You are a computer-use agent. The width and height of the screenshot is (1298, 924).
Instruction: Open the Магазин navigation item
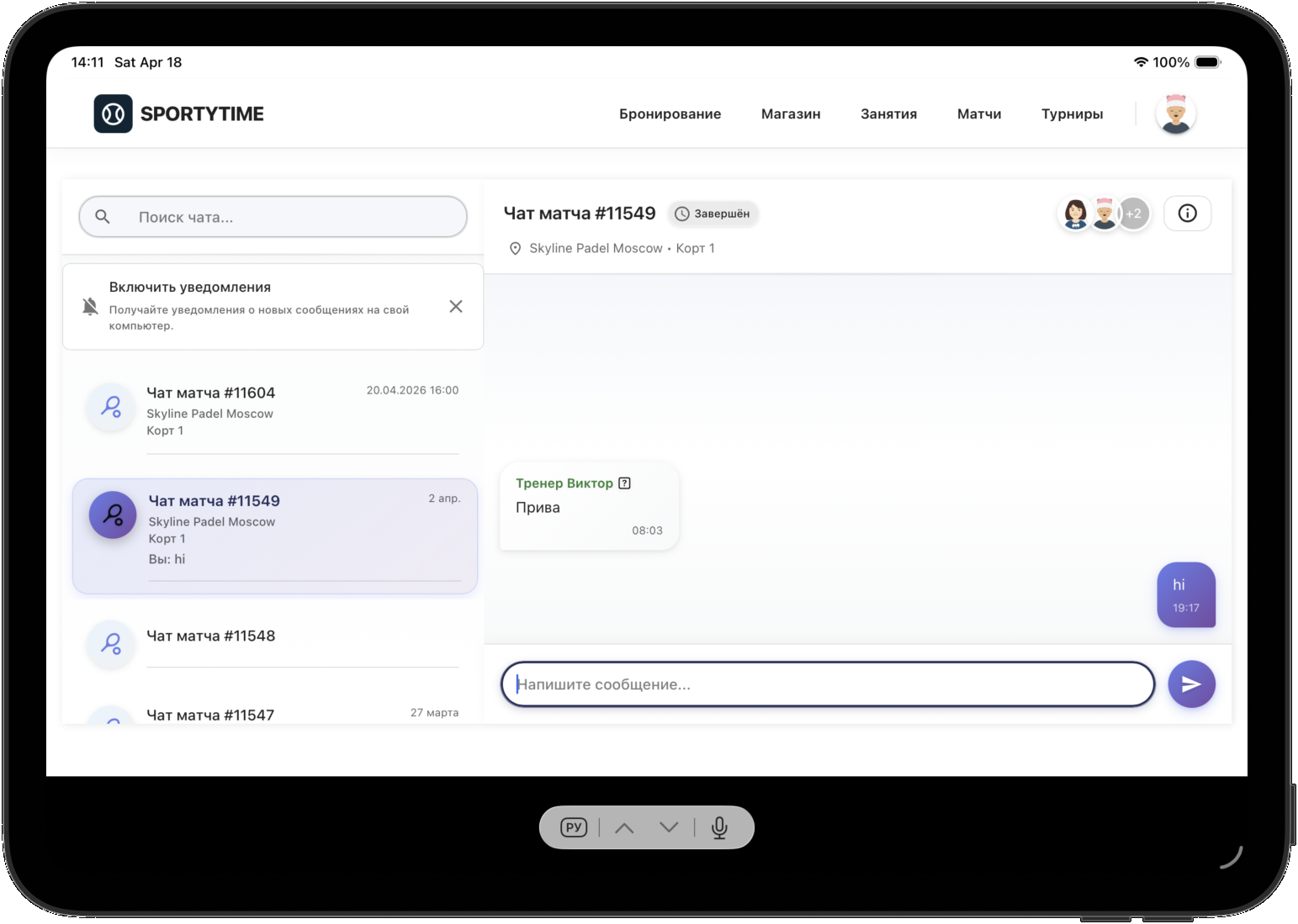pos(790,114)
